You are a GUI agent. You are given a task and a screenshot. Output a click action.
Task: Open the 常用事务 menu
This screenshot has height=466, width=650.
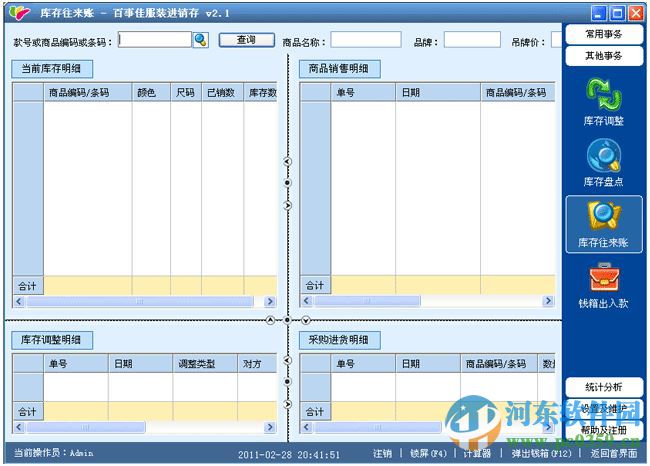(x=604, y=34)
